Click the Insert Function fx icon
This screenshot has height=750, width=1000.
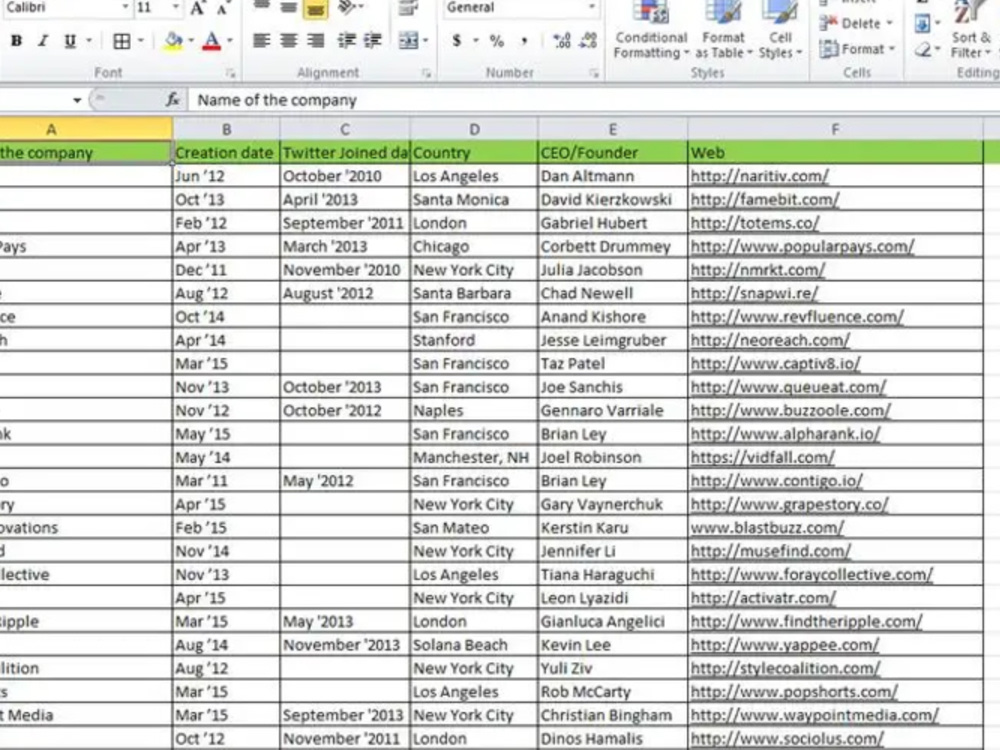point(173,99)
